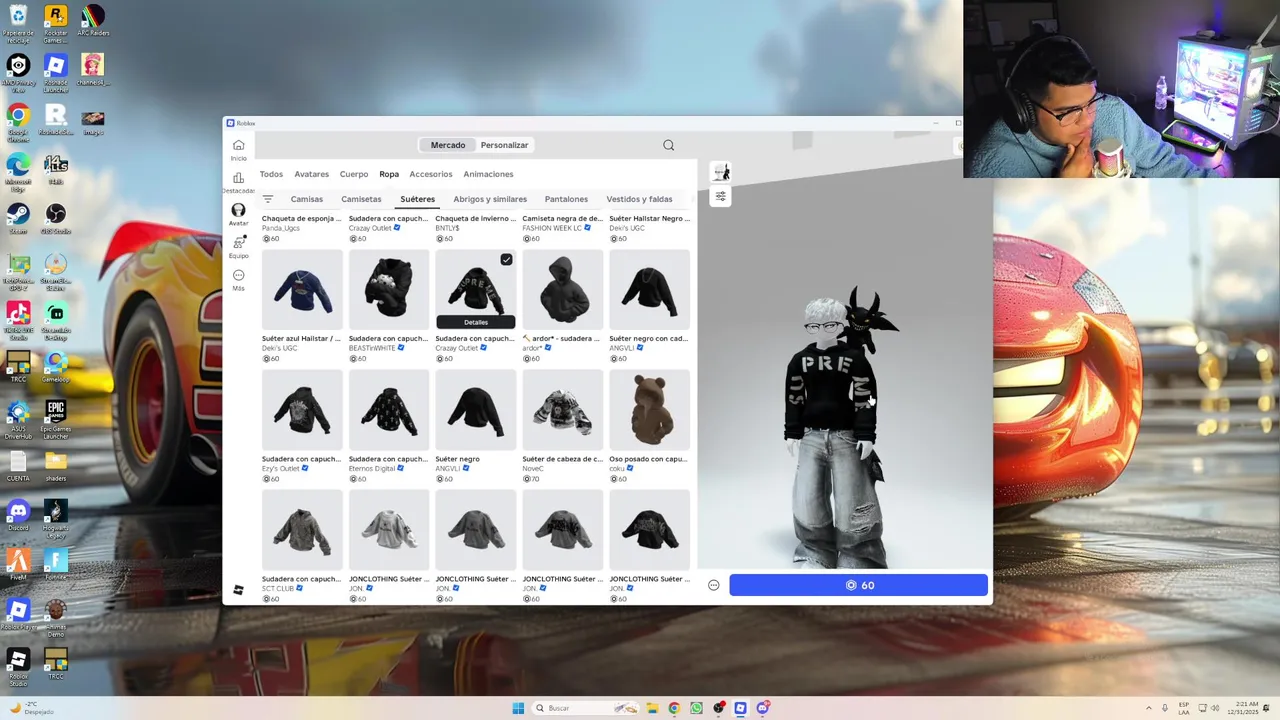Screen dimensions: 1280x720
Task: Open Discord desktop shortcut
Action: tap(18, 517)
